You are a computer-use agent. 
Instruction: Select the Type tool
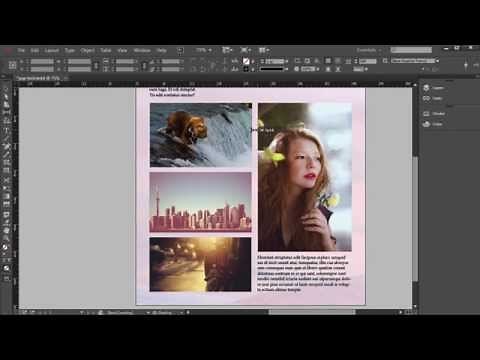click(x=6, y=131)
